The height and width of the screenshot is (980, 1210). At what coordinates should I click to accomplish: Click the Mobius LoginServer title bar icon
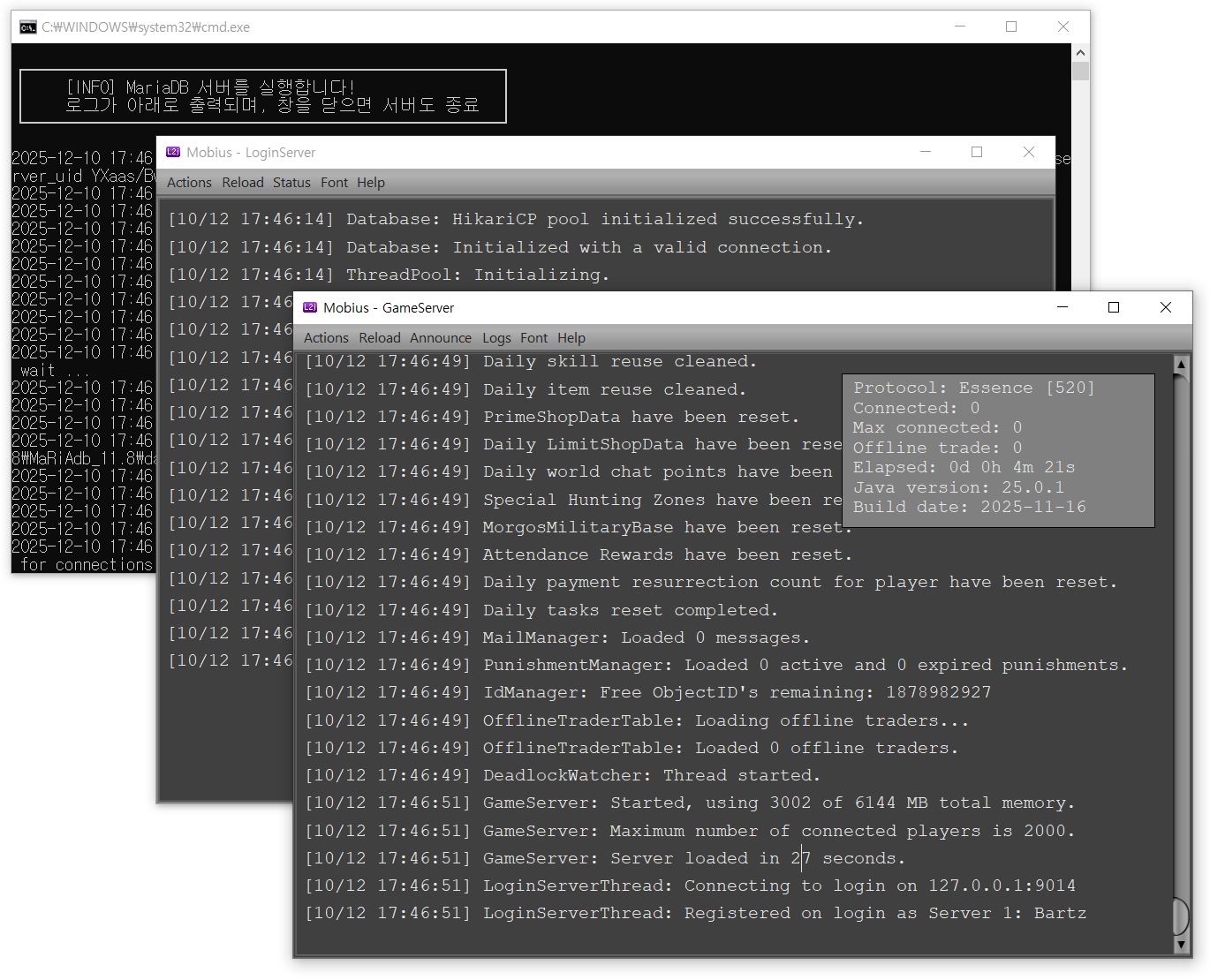pyautogui.click(x=173, y=152)
